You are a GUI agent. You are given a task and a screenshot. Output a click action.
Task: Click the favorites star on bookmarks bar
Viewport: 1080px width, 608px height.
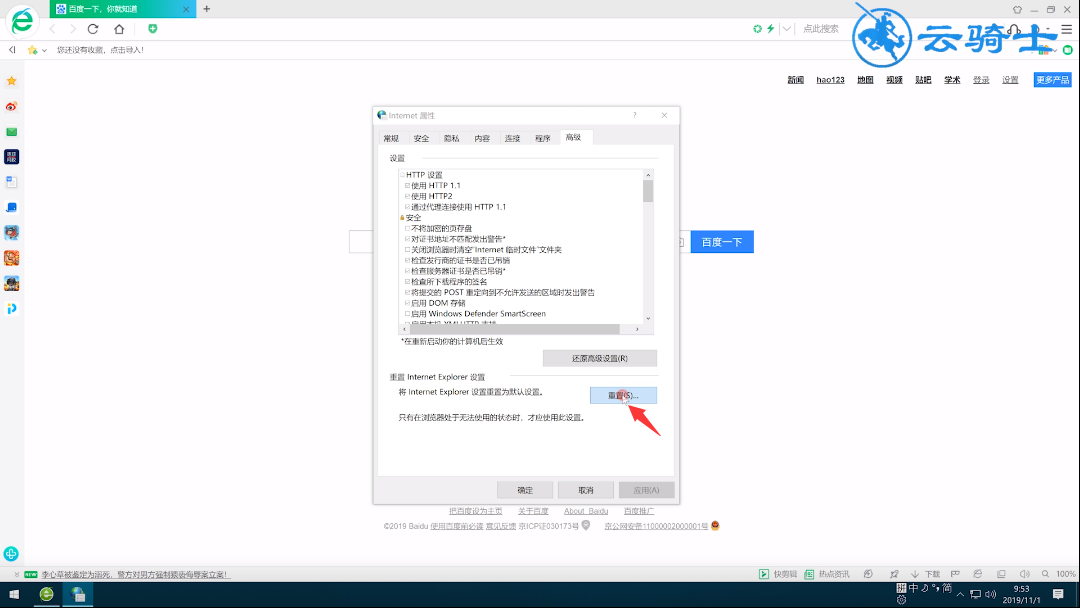32,50
